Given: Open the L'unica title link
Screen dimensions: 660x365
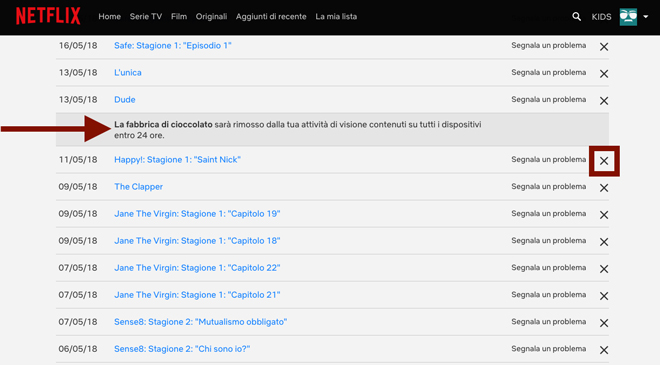Looking at the screenshot, I should (x=128, y=72).
